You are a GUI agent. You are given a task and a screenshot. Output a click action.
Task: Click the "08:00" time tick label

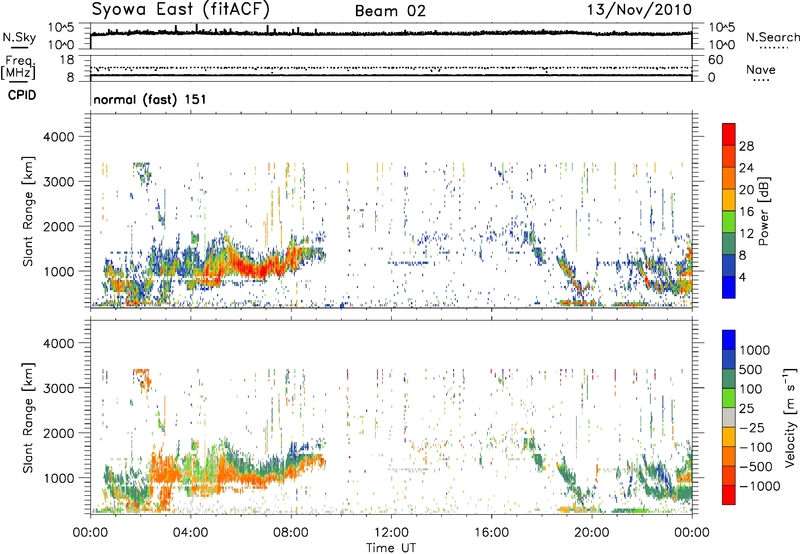tap(290, 533)
